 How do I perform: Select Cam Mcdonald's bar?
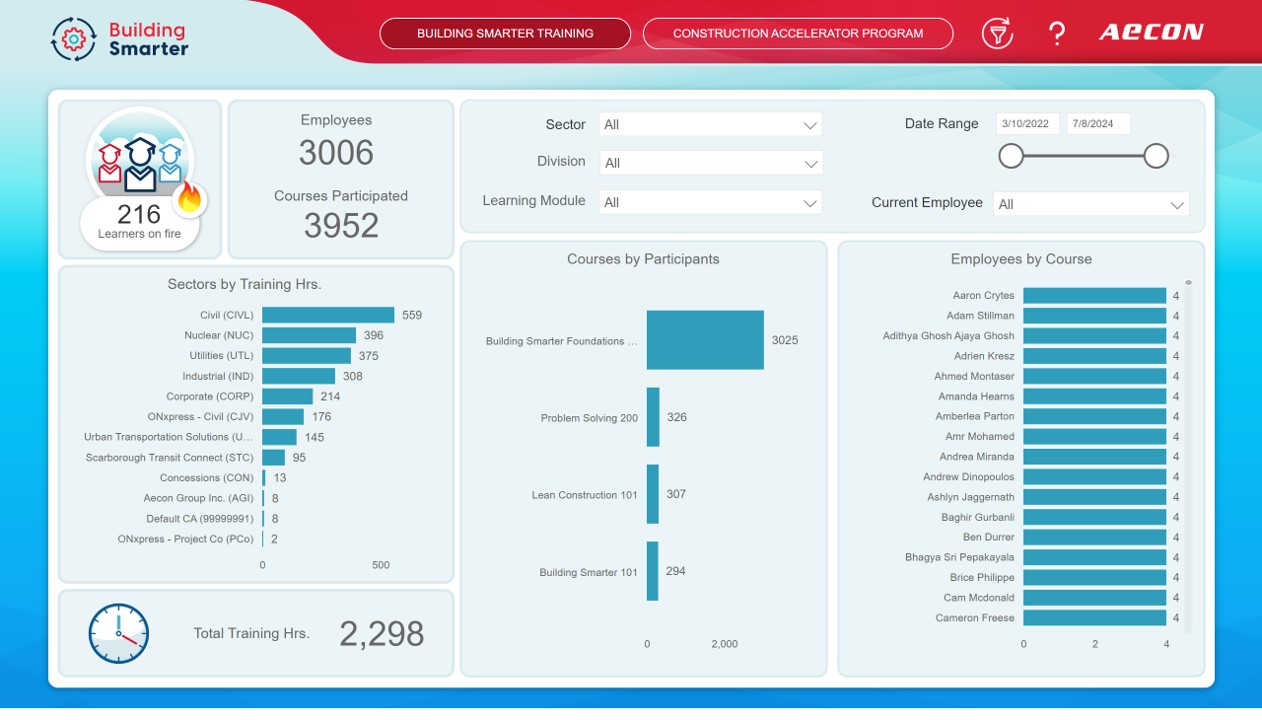1094,598
